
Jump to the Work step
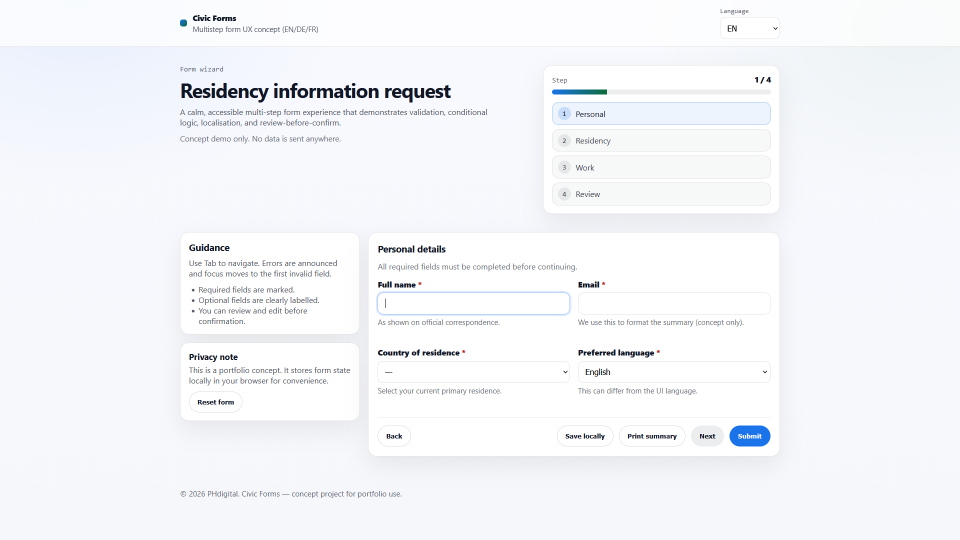(661, 167)
